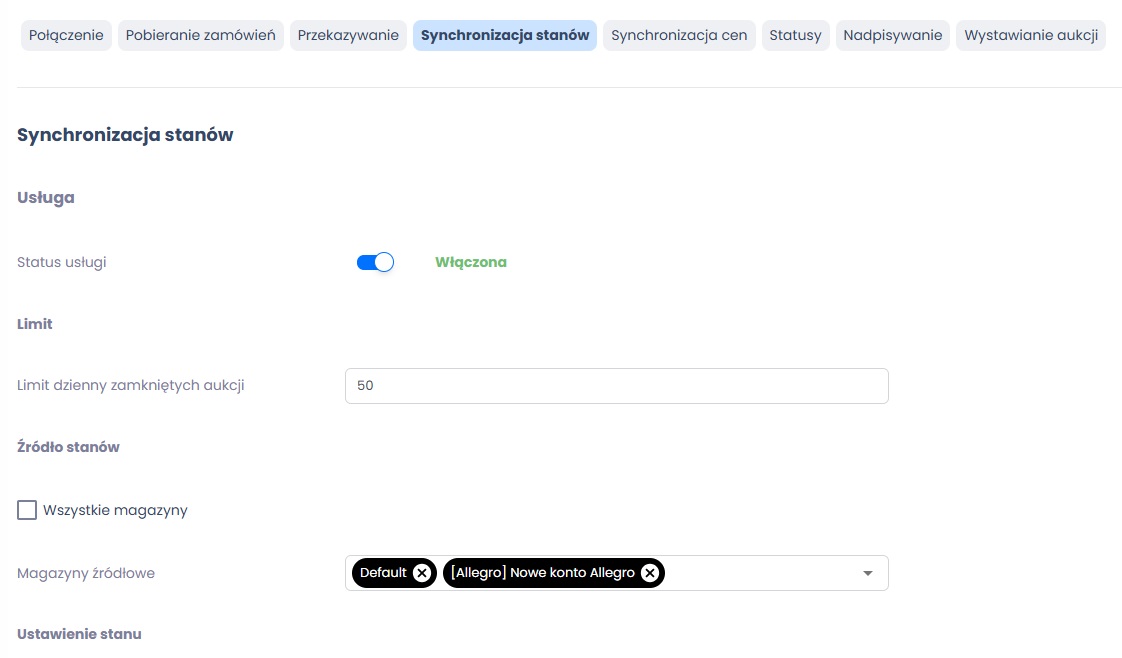Switch to the Statusy tab
This screenshot has height=658, width=1122.
point(795,35)
